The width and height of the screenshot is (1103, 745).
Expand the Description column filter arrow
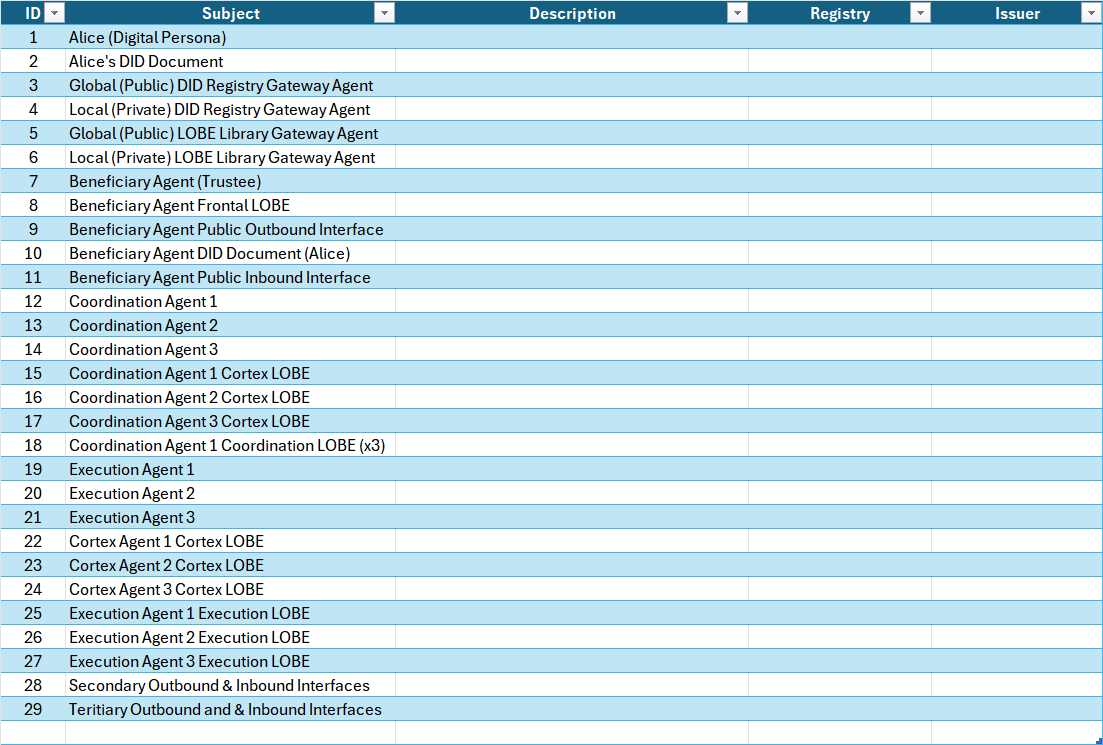737,13
